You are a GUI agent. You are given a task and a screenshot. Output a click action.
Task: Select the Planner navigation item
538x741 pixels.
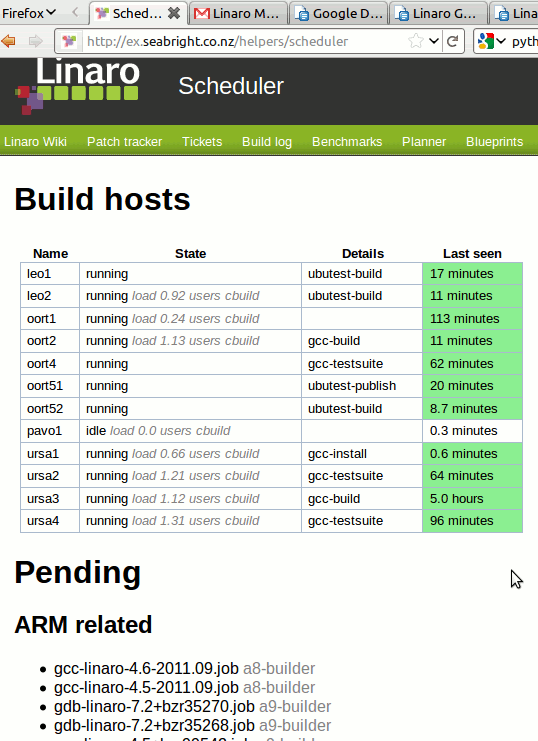click(424, 142)
